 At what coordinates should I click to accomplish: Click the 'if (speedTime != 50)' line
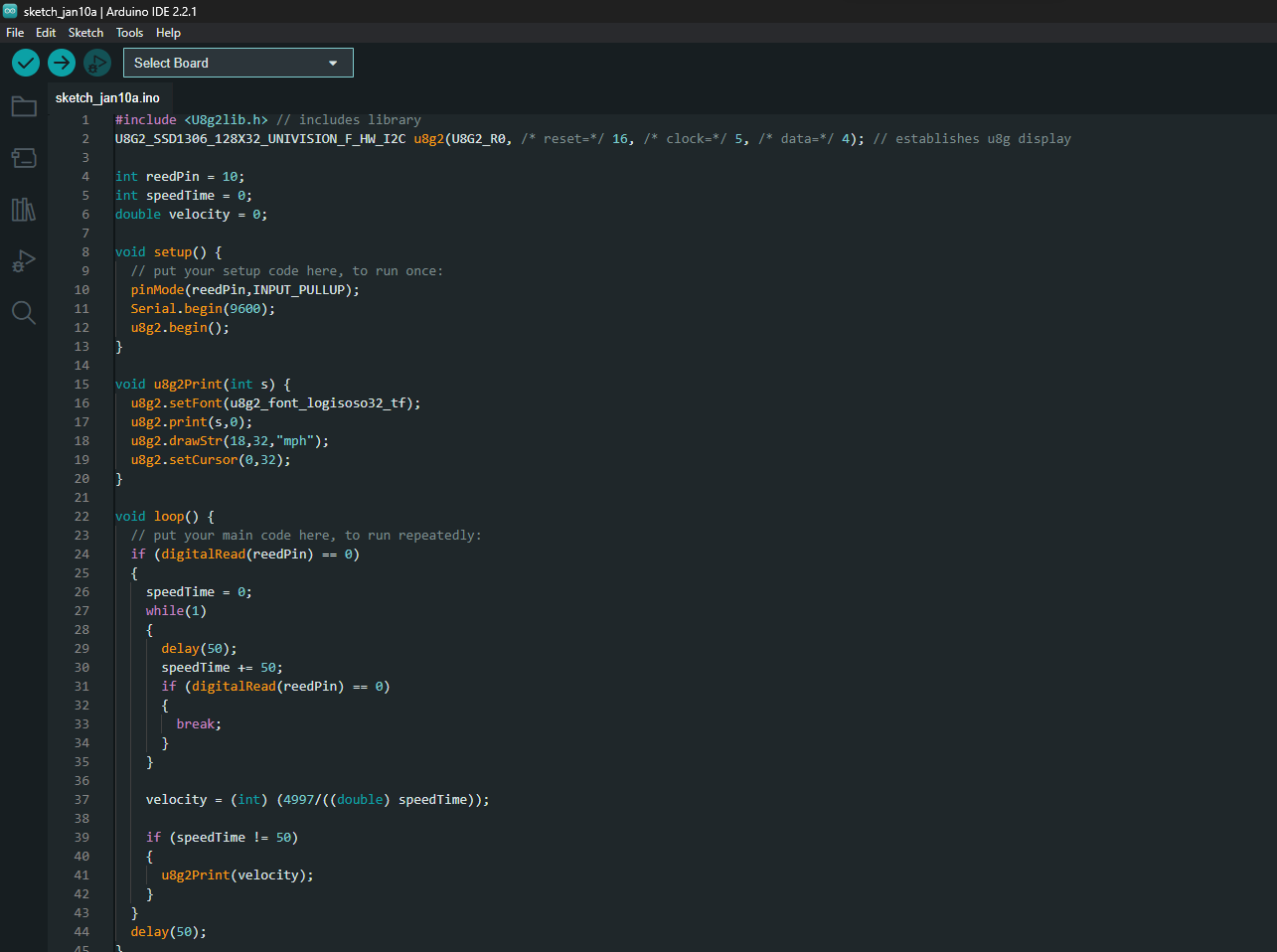(222, 837)
